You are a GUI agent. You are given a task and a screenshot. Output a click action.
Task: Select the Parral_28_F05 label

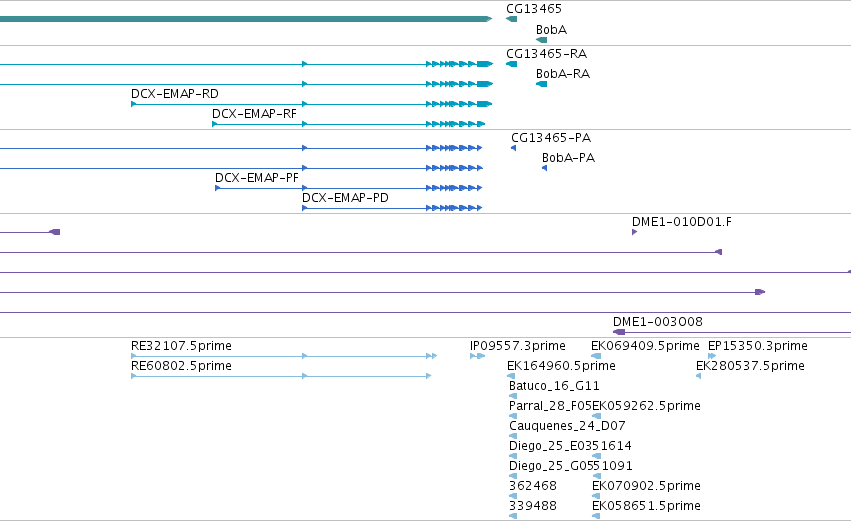550,406
